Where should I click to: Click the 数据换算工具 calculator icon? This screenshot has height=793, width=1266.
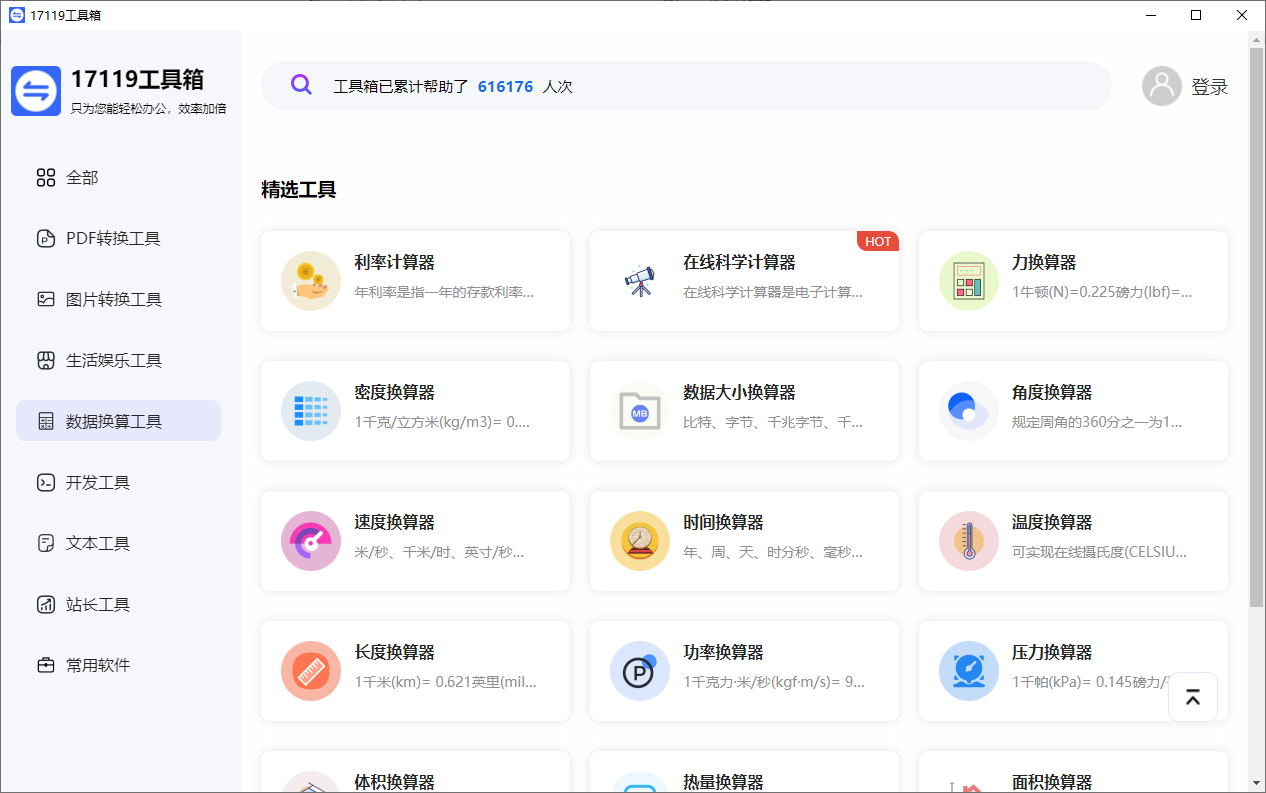tap(46, 422)
